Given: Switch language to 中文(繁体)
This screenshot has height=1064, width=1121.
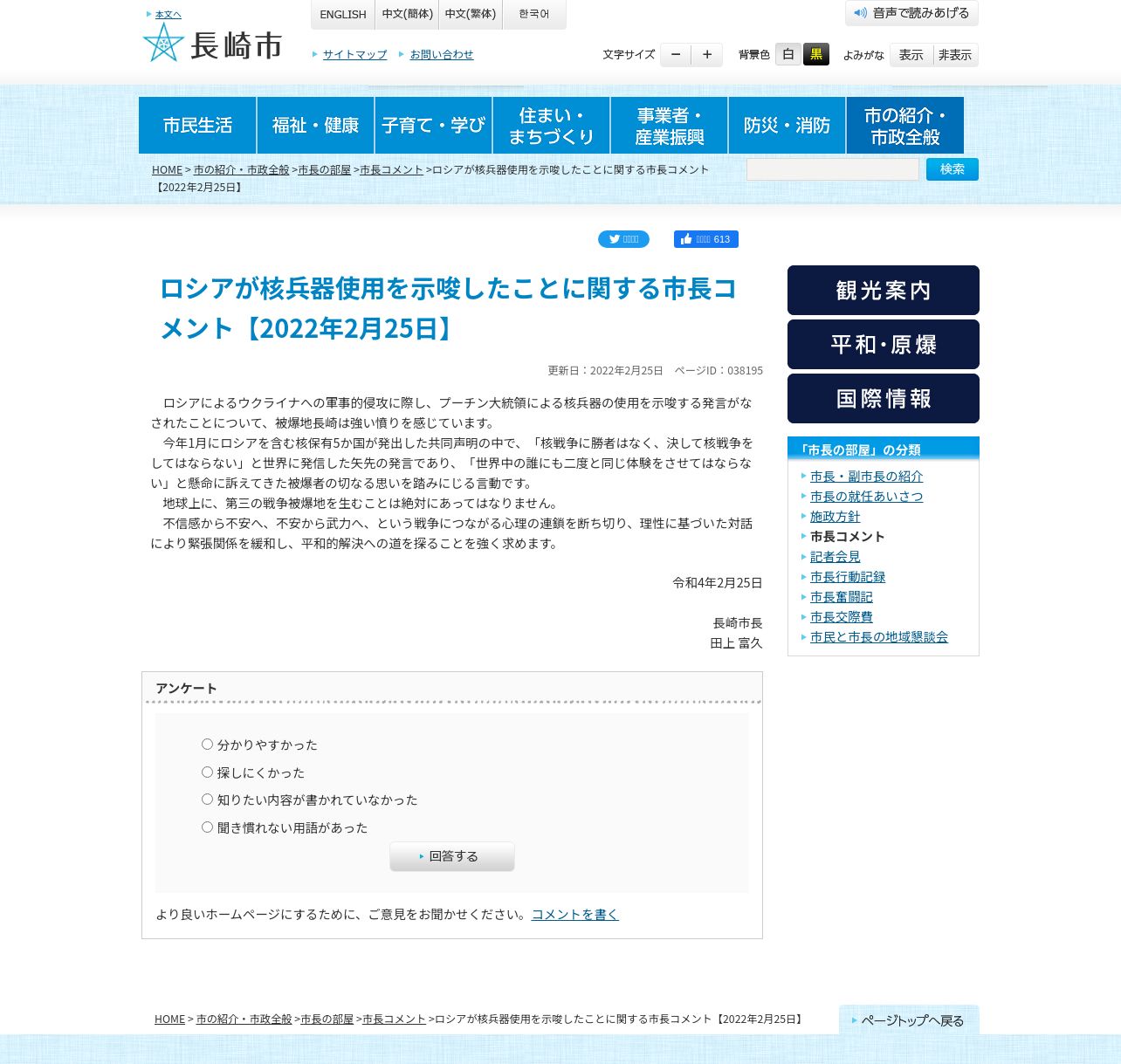Looking at the screenshot, I should (x=470, y=14).
